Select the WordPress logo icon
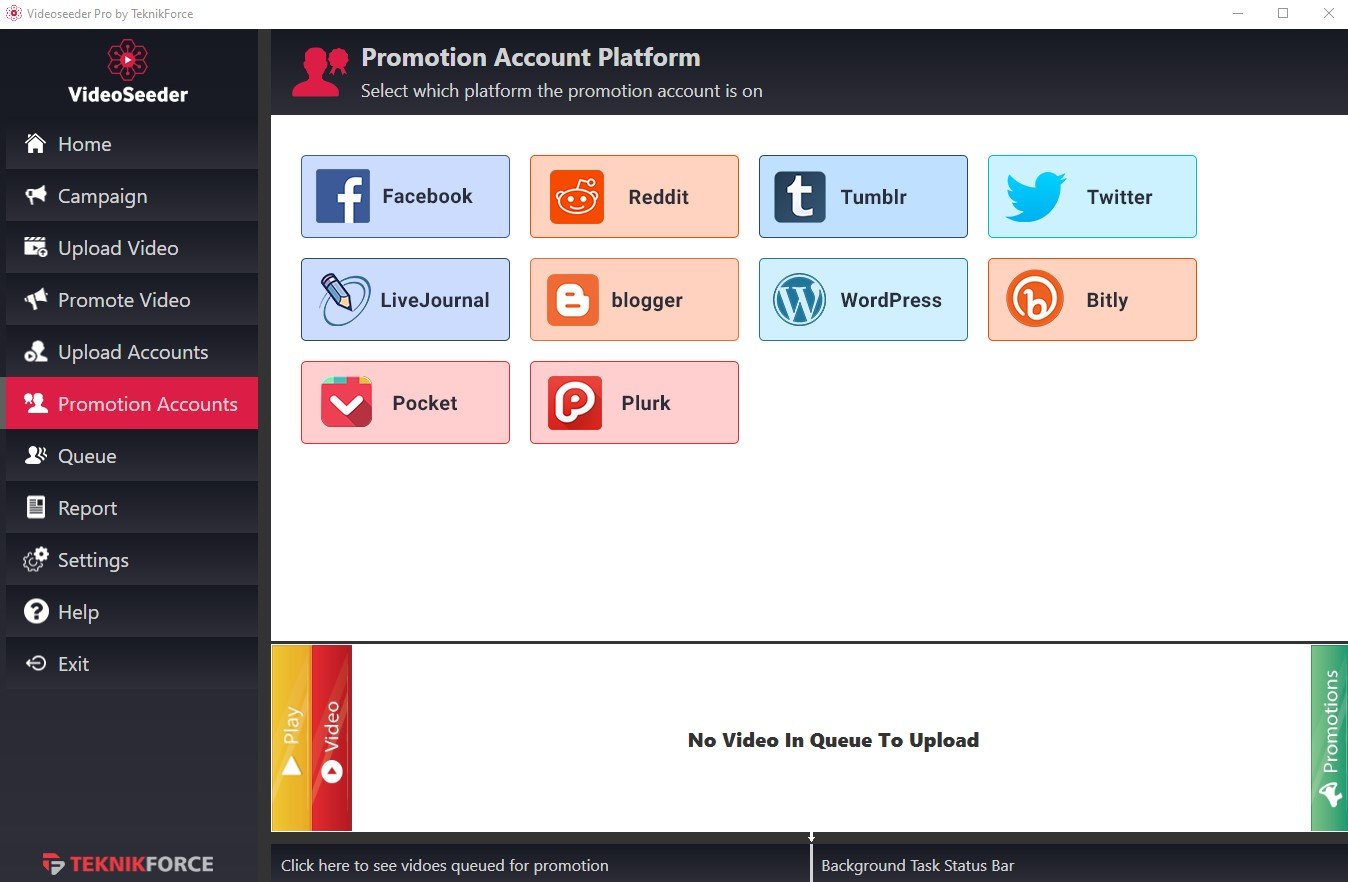 point(799,300)
